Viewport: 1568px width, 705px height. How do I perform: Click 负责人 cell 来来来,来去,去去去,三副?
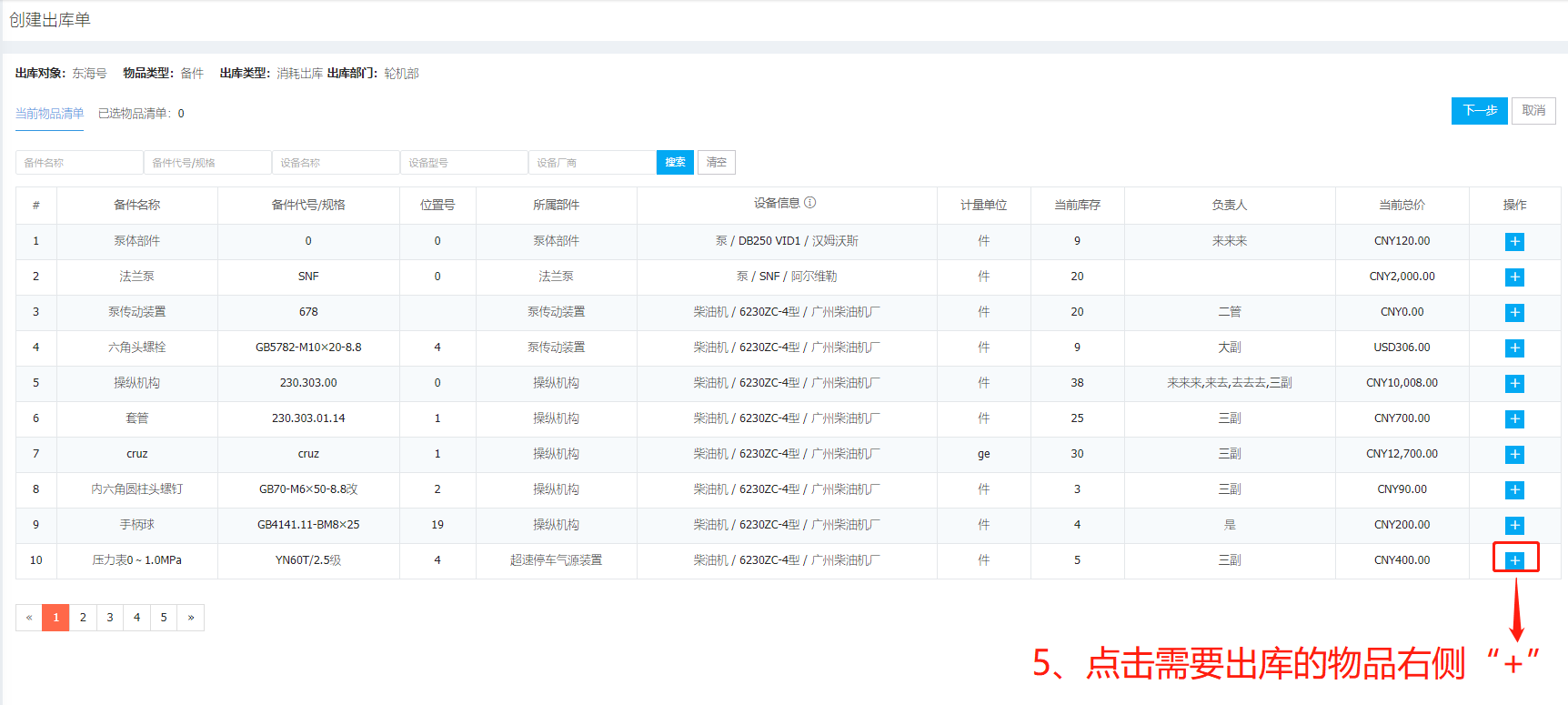(1229, 383)
